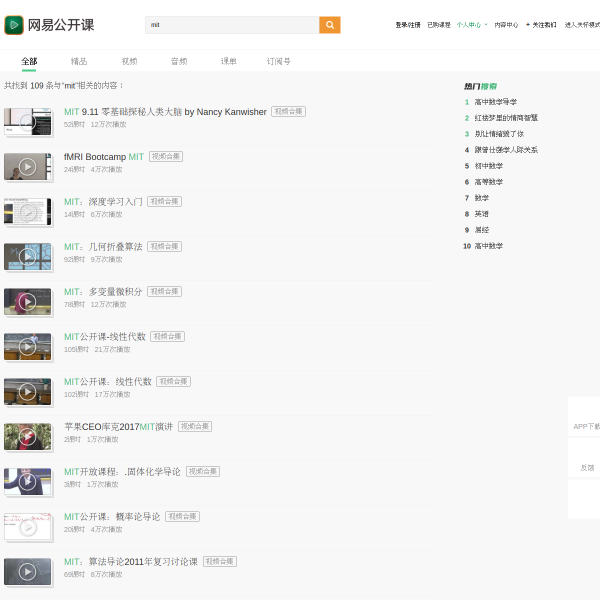600x600 pixels.
Task: Click the 视频合集 tag beside fMRI Bootcamp
Action: tap(166, 157)
